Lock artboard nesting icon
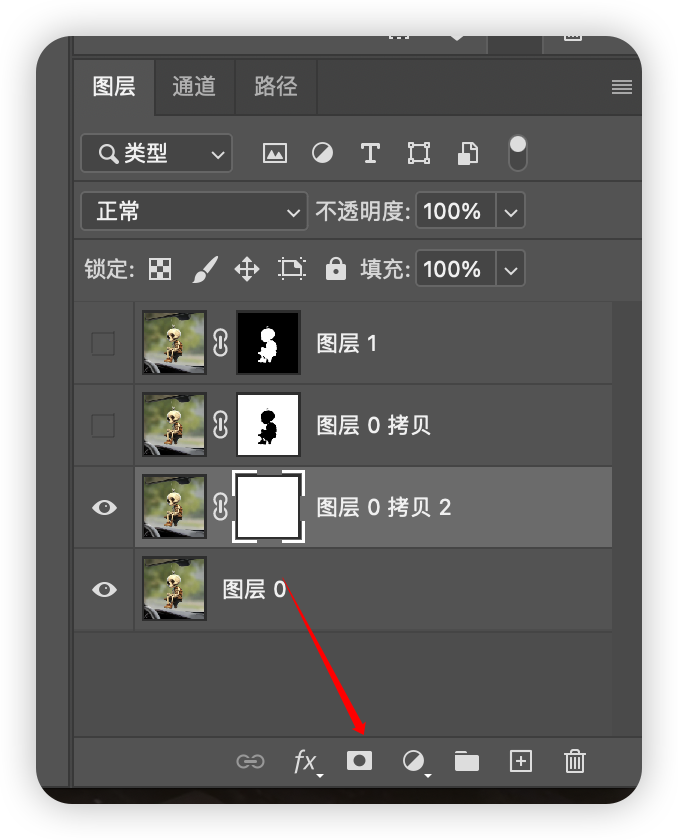 pyautogui.click(x=292, y=269)
